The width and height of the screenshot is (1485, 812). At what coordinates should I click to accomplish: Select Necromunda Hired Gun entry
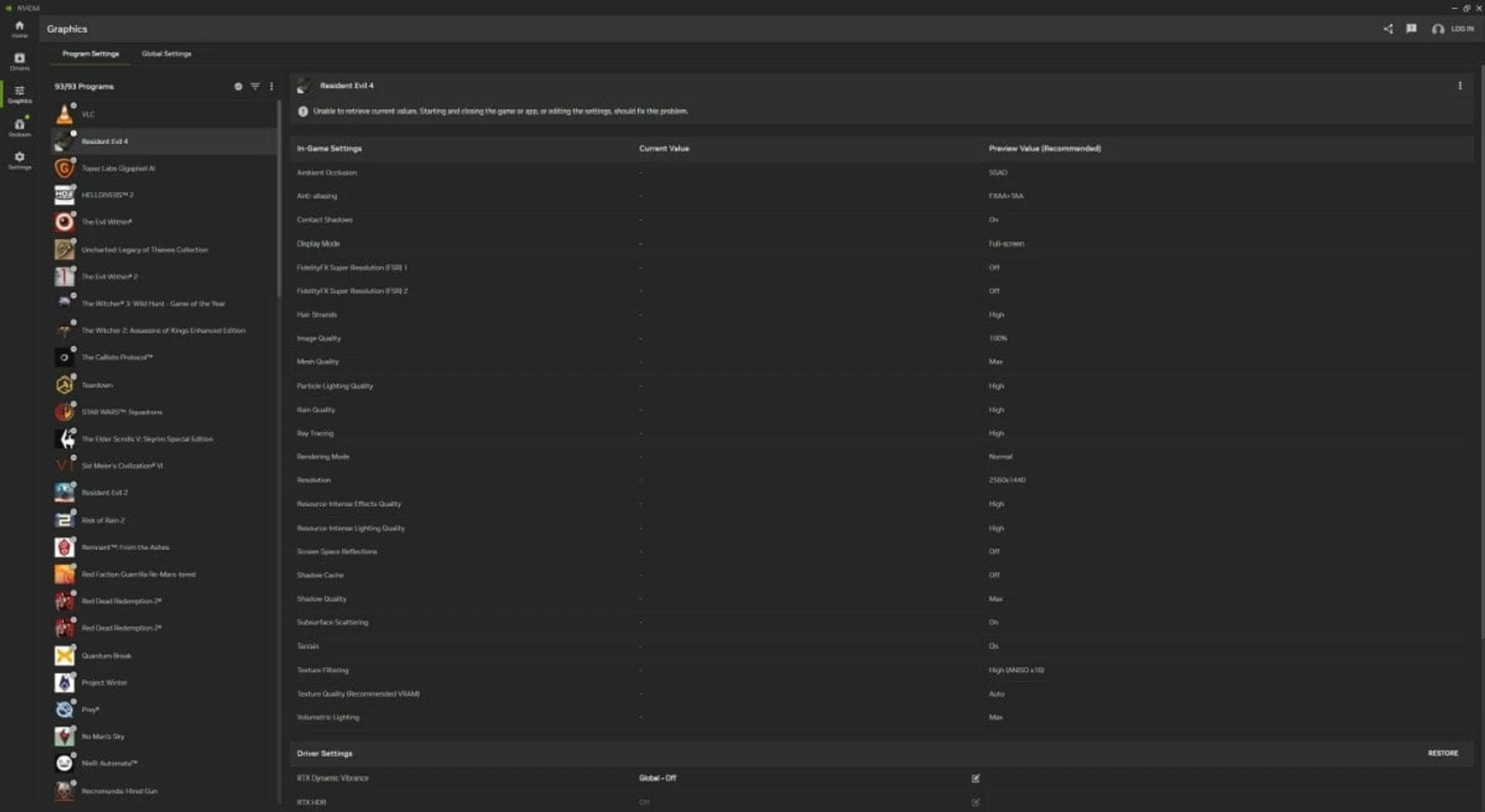pos(164,791)
